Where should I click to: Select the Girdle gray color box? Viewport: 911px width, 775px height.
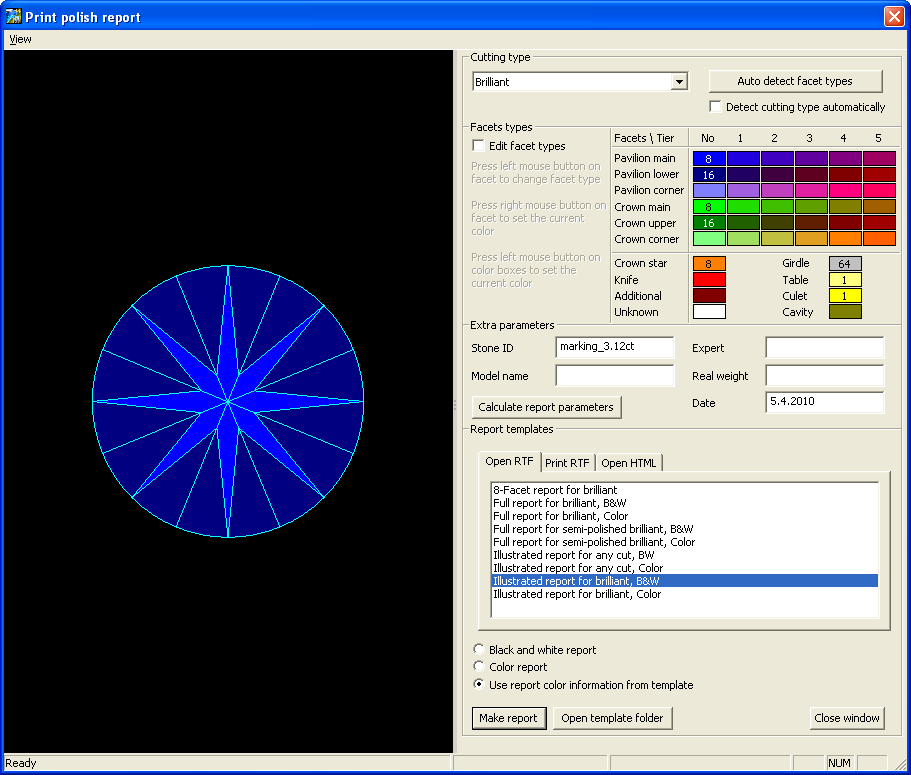click(x=844, y=264)
